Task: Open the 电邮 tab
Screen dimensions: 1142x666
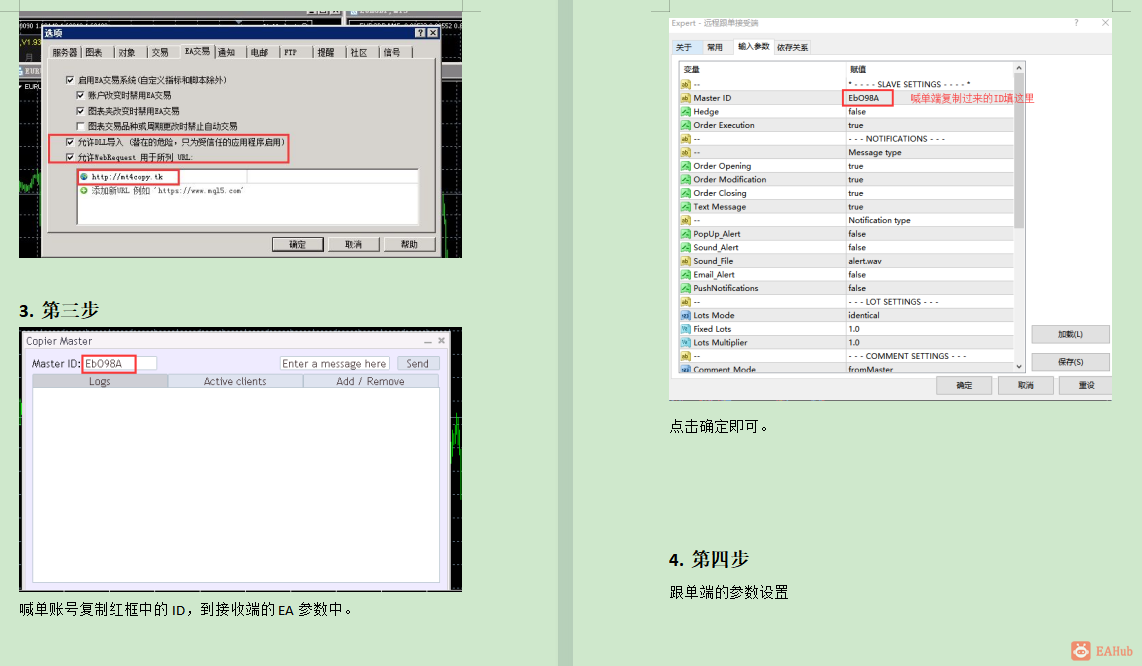Action: [259, 52]
